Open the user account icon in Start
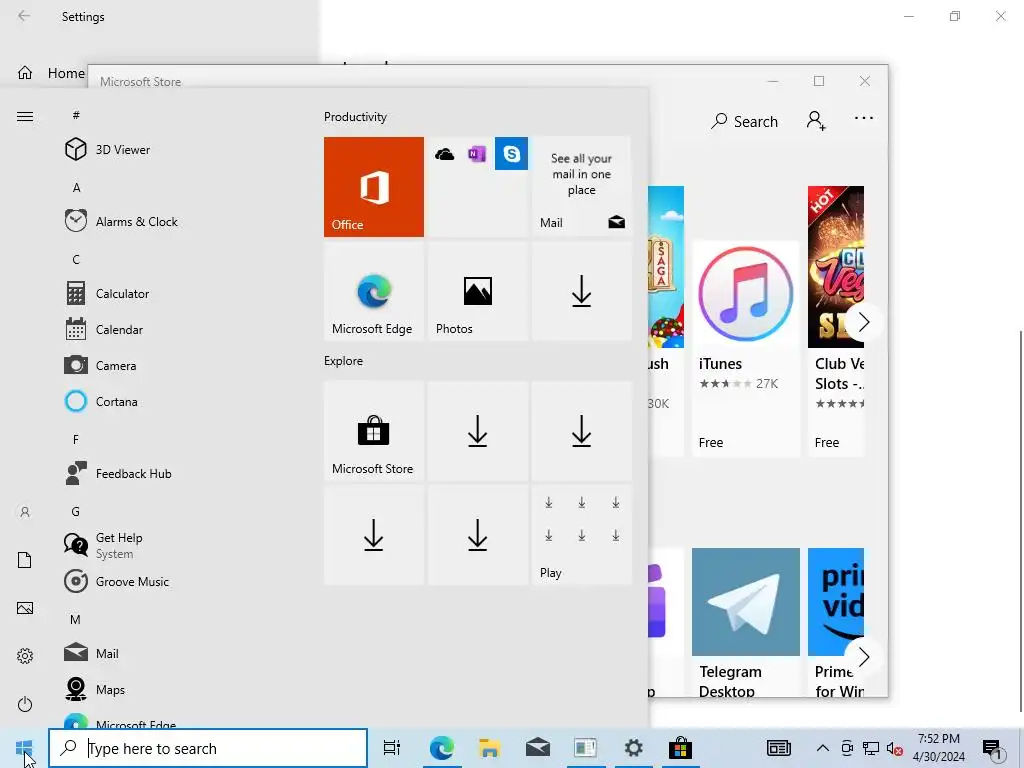 click(25, 512)
